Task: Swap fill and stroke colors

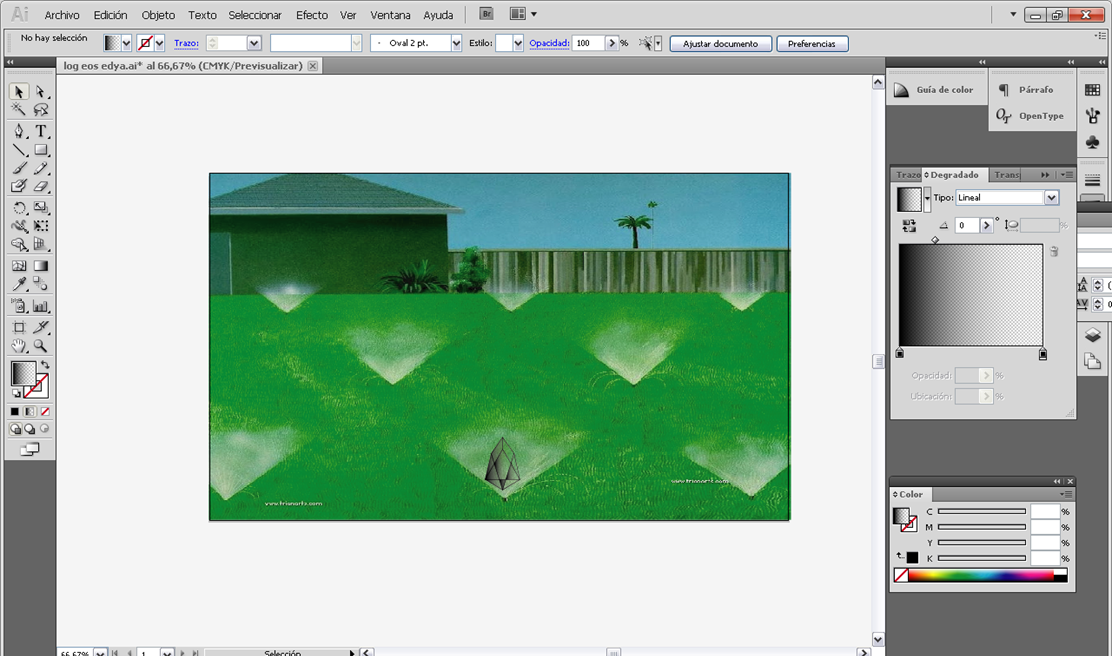Action: (45, 366)
